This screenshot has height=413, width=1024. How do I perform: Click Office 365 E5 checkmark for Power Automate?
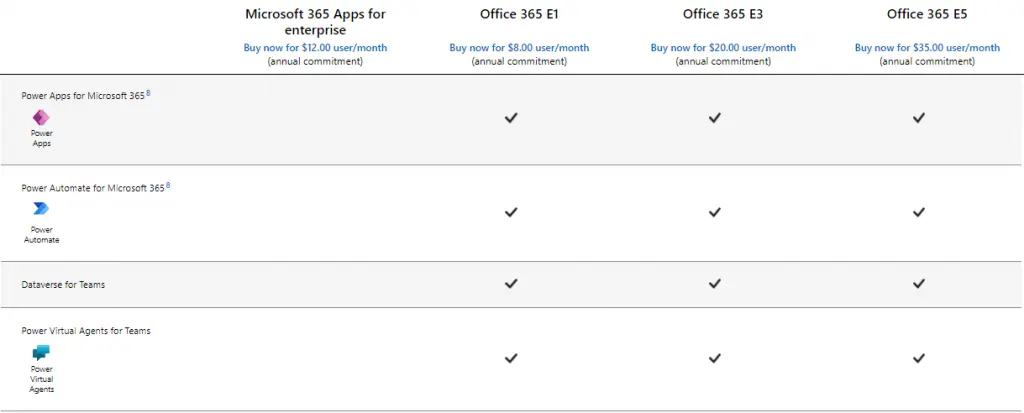[919, 212]
